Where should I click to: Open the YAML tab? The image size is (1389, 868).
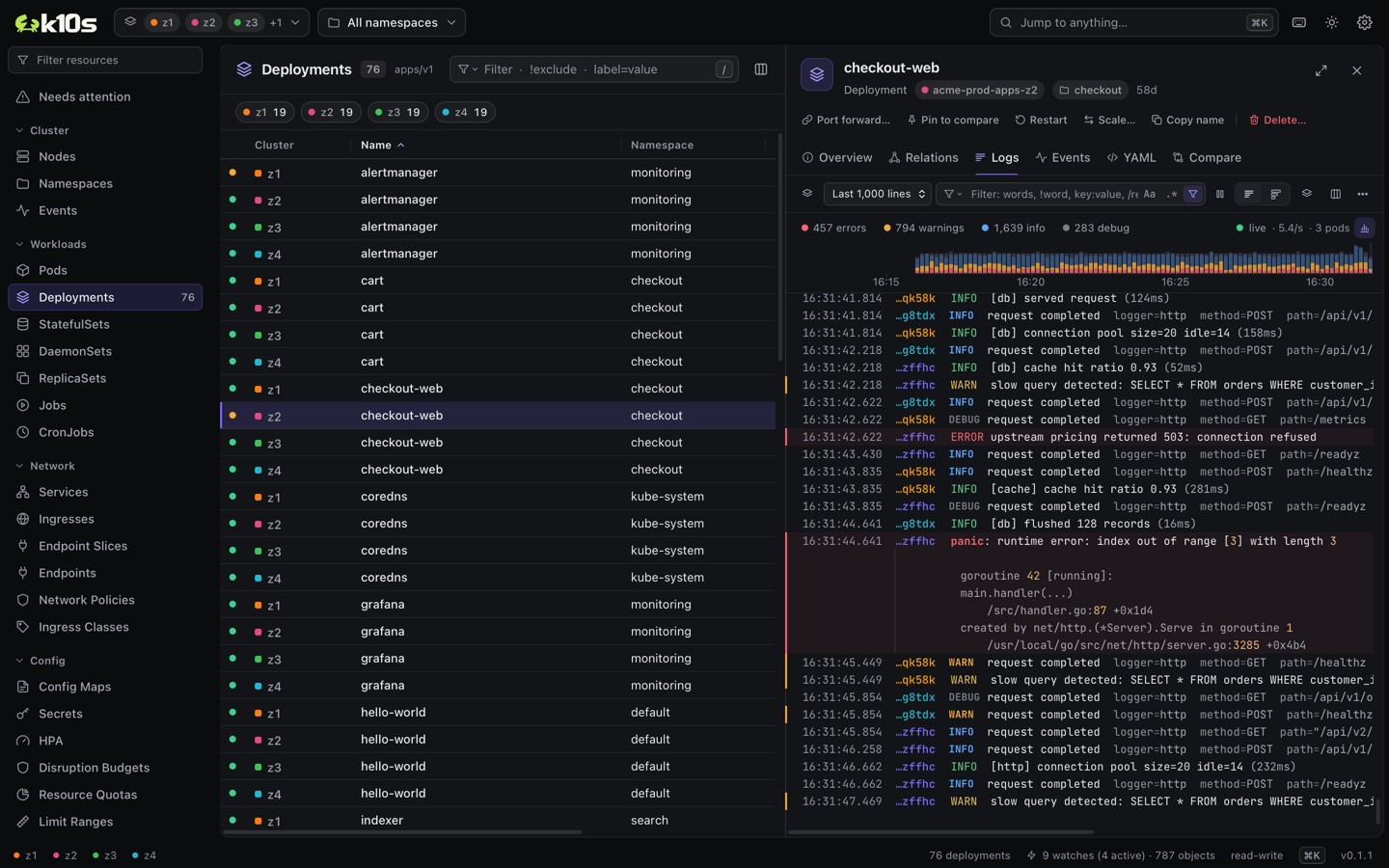tap(1131, 157)
